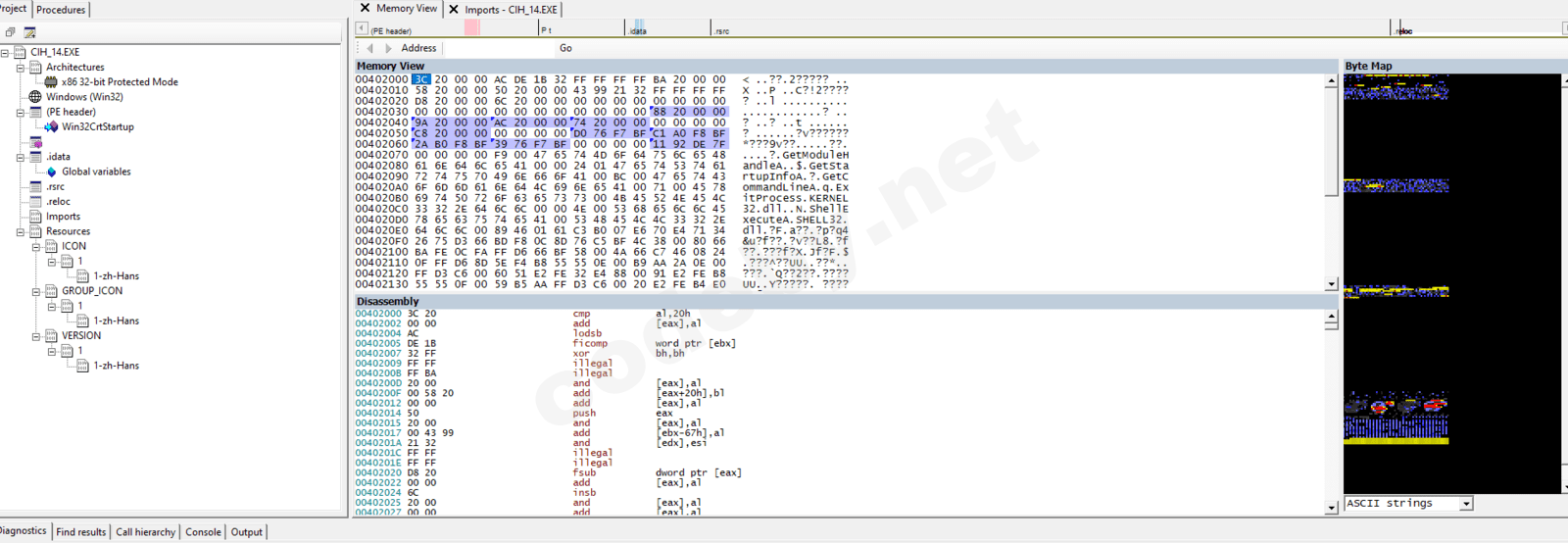This screenshot has height=543, width=1568.
Task: Open the Call hierarchy bottom tab
Action: 146,531
